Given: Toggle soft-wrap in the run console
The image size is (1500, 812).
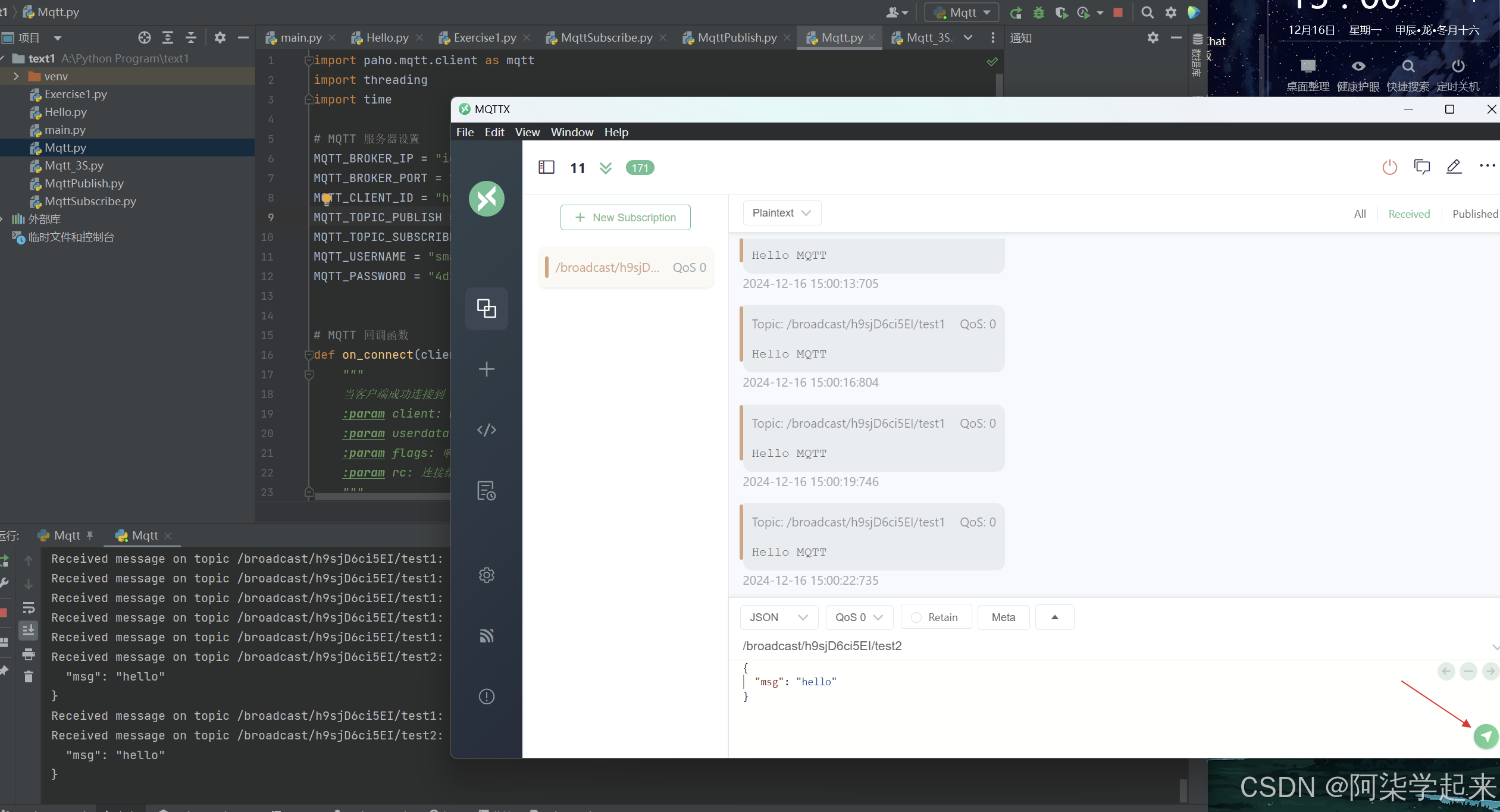Looking at the screenshot, I should pyautogui.click(x=28, y=608).
